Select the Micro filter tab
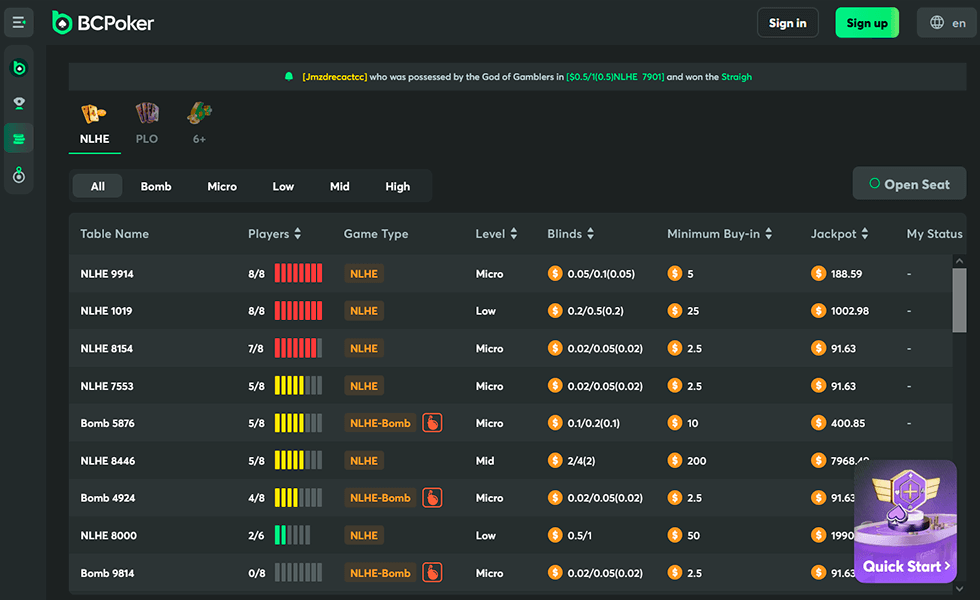This screenshot has width=980, height=600. [222, 186]
